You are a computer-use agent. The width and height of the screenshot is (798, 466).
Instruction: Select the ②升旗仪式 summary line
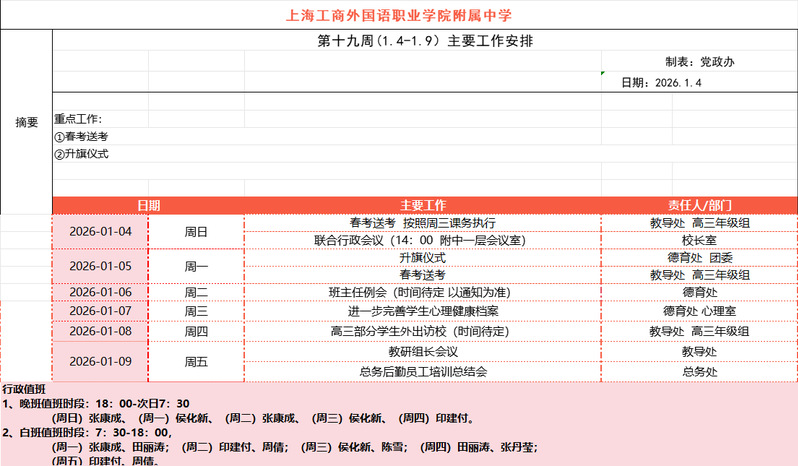coord(81,154)
